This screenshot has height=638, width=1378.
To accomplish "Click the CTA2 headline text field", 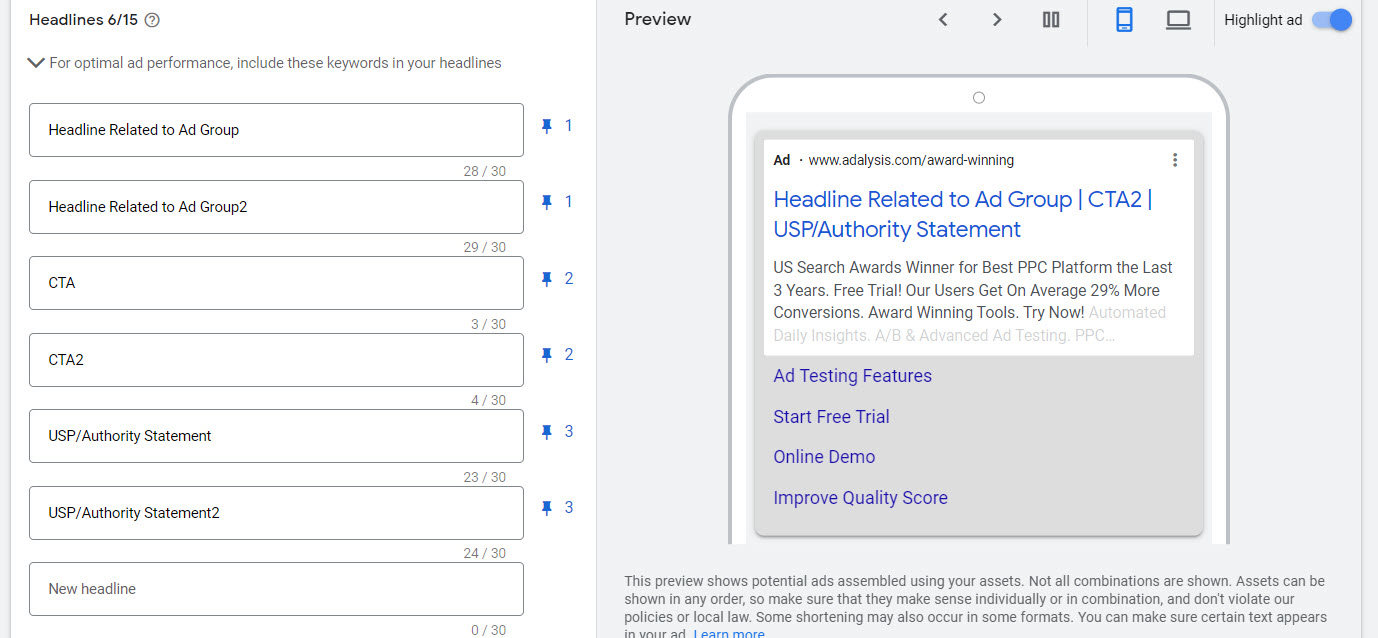I will pos(276,360).
